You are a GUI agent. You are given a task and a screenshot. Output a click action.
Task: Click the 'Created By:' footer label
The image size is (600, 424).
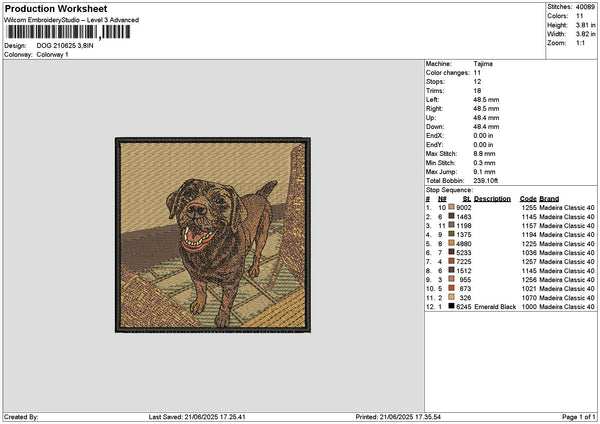pos(21,417)
